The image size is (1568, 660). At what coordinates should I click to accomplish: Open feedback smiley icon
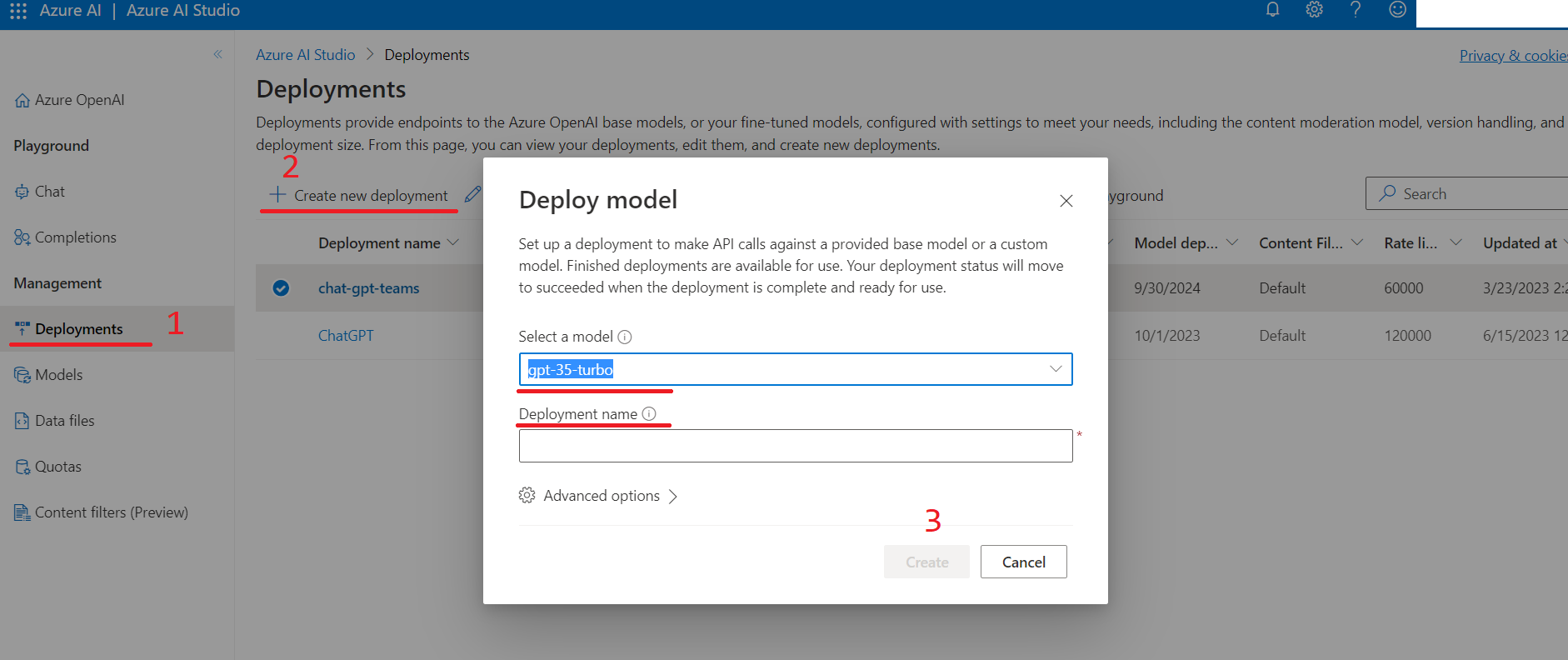pos(1397,10)
